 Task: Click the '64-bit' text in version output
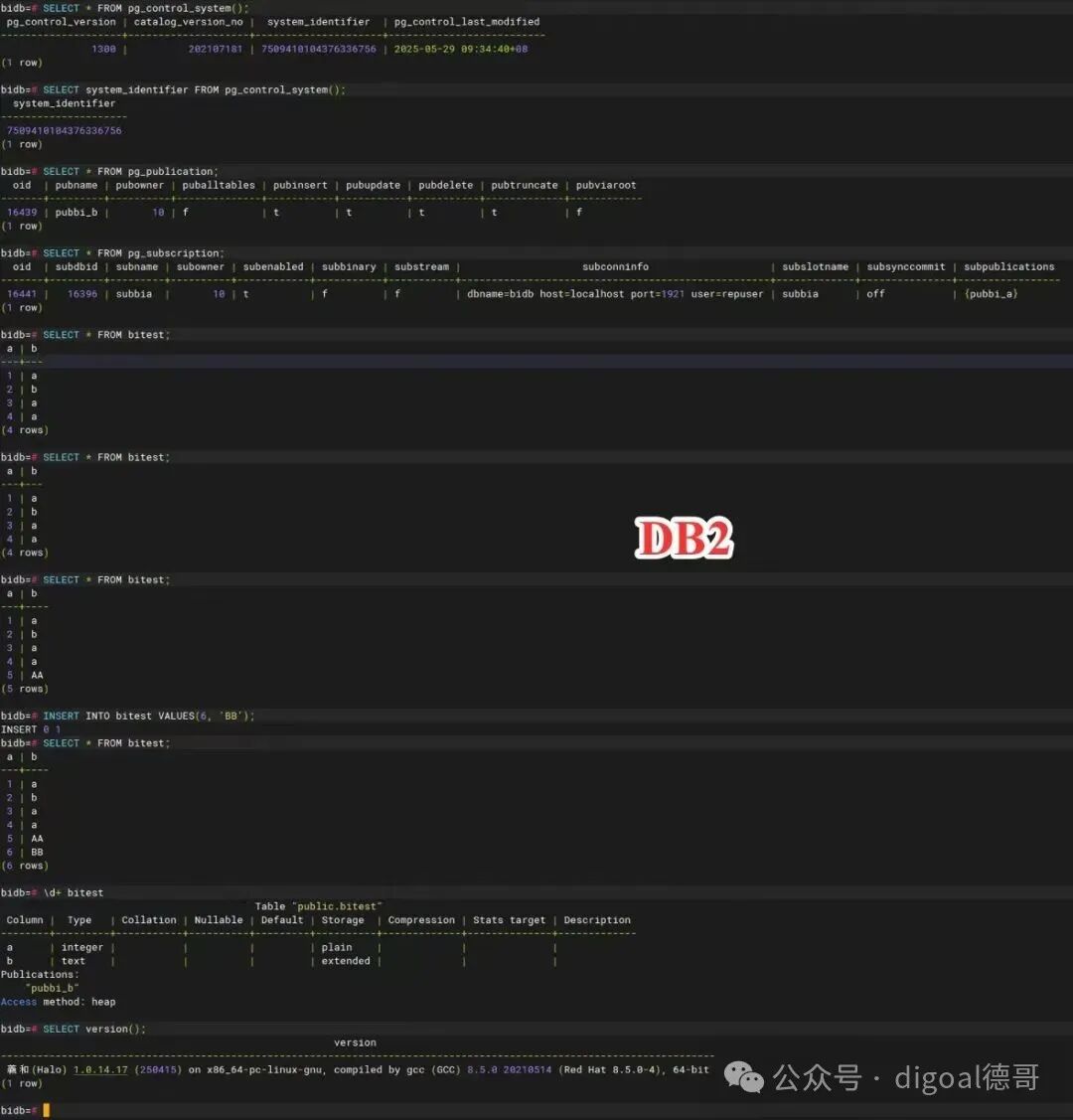[x=691, y=1069]
